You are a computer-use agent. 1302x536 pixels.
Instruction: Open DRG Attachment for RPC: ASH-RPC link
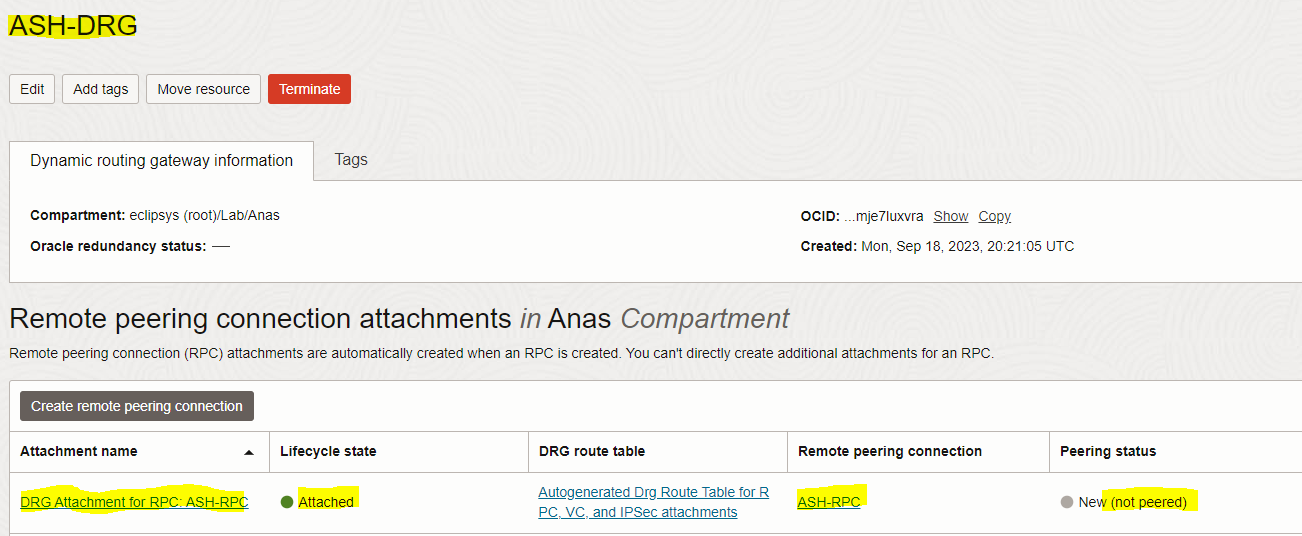[x=134, y=502]
